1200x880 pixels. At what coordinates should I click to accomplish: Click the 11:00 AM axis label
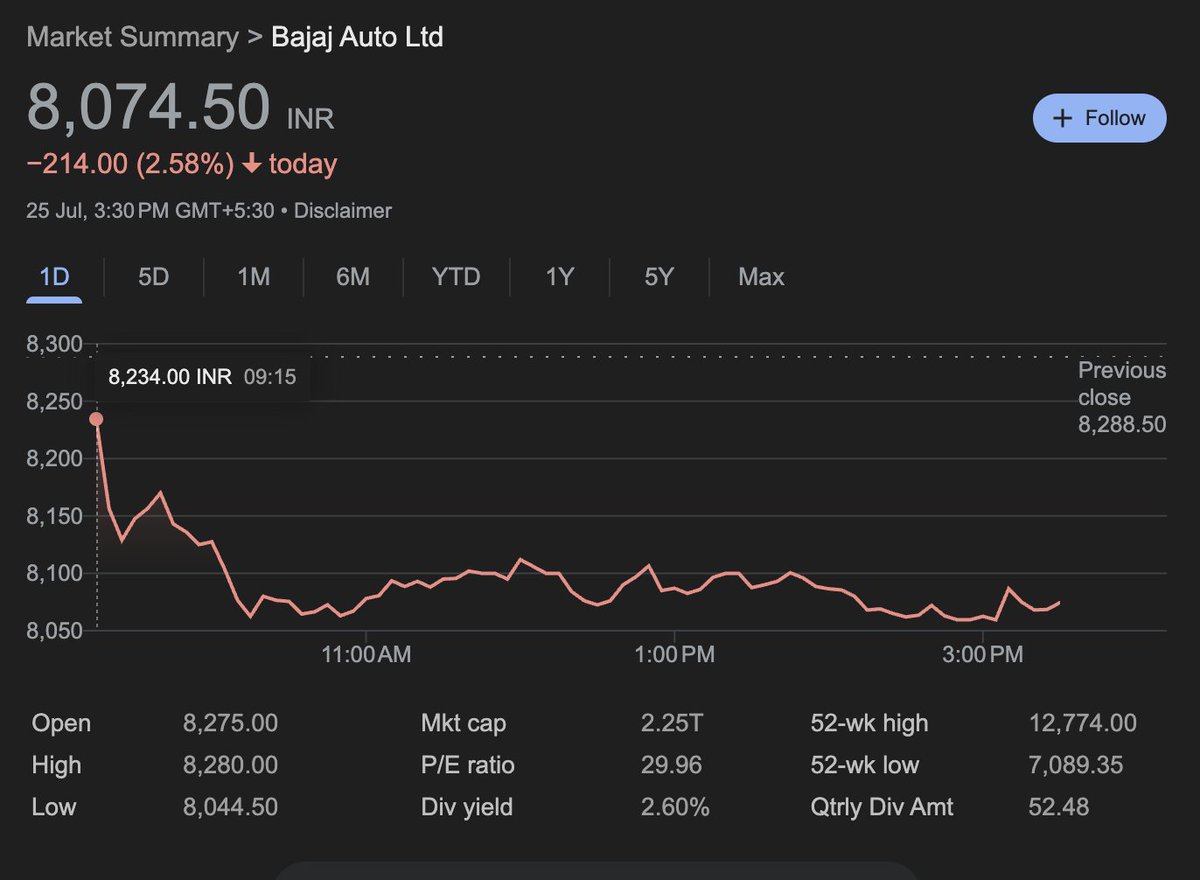point(366,656)
